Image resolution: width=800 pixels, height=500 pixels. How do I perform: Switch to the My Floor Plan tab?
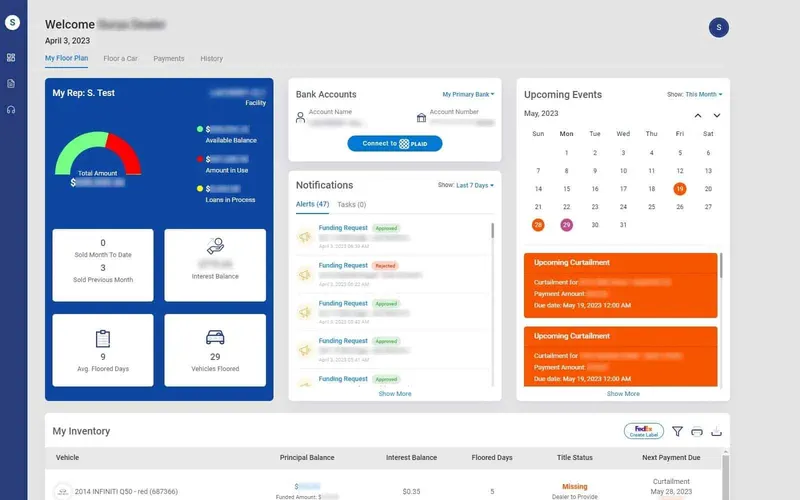(x=66, y=58)
